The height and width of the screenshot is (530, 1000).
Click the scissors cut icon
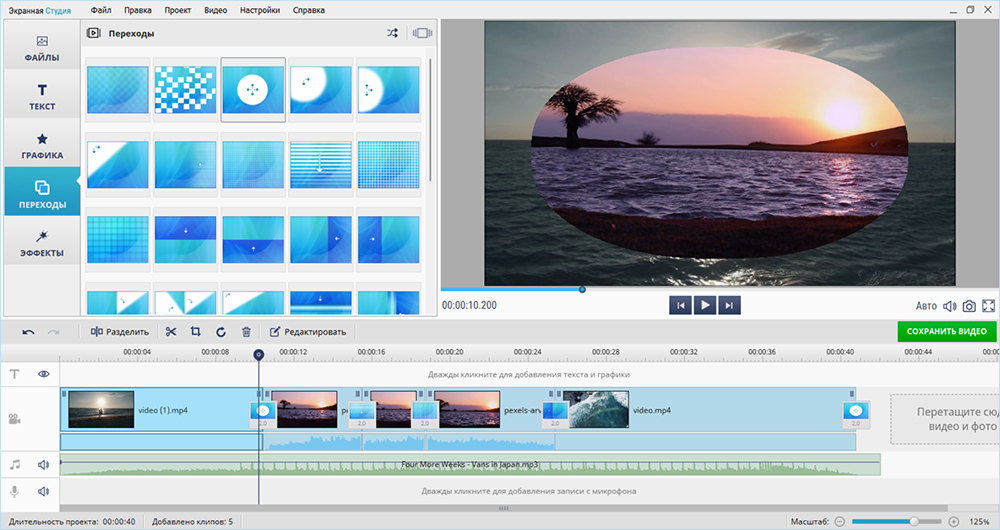click(171, 332)
